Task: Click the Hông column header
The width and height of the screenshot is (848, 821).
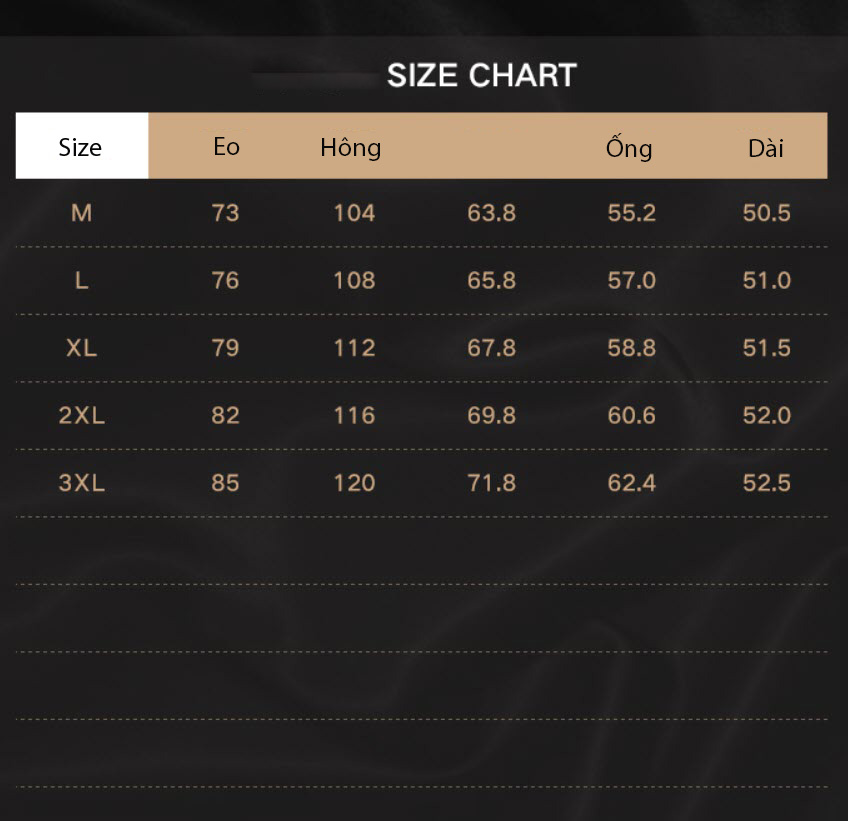Action: (350, 148)
